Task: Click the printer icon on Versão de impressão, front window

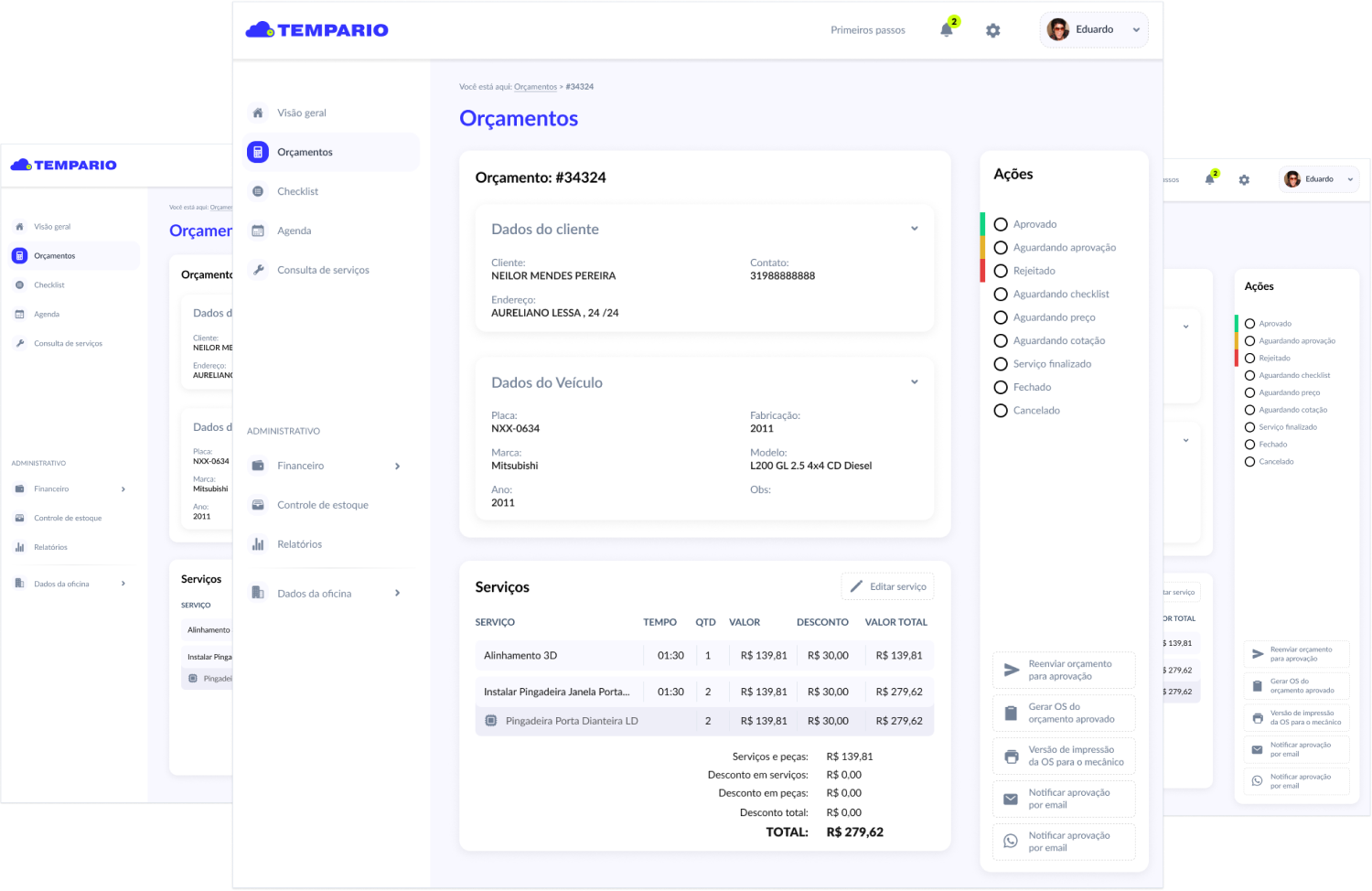Action: point(1011,756)
